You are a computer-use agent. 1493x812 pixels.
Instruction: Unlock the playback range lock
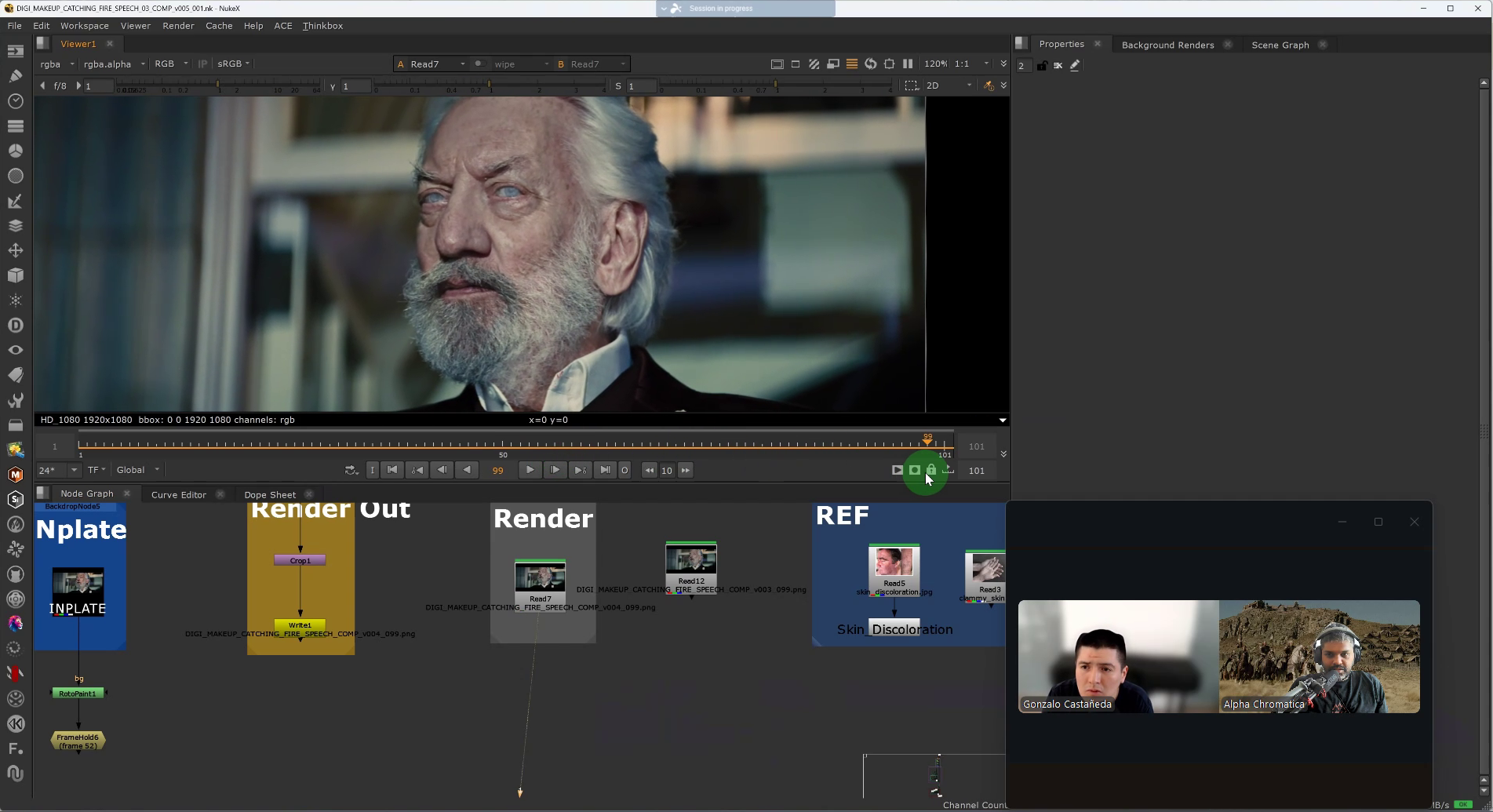tap(932, 470)
